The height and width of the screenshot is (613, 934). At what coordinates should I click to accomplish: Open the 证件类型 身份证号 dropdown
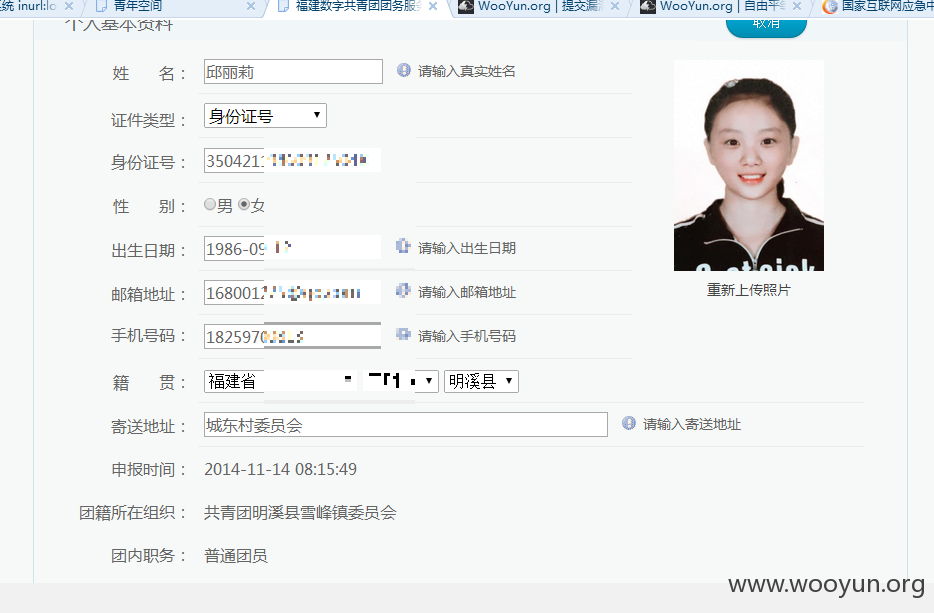pyautogui.click(x=265, y=116)
